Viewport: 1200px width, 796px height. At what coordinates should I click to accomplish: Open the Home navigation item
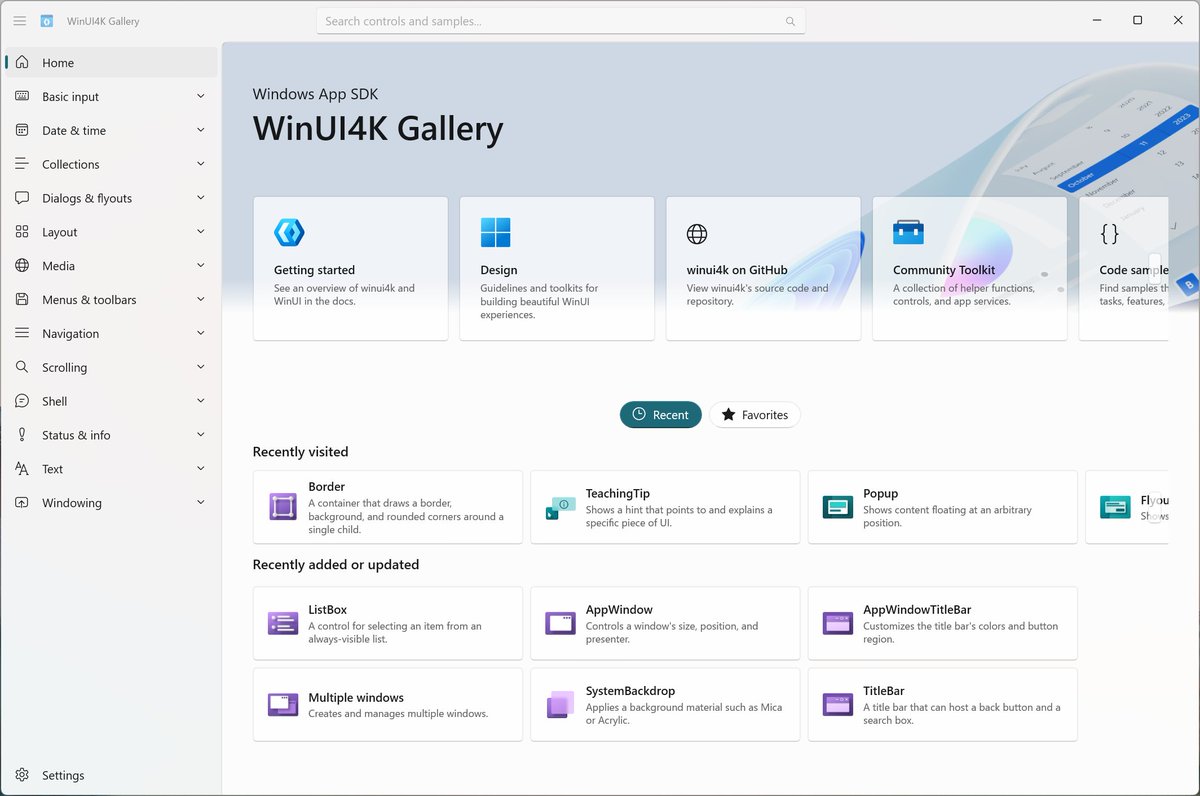(111, 62)
